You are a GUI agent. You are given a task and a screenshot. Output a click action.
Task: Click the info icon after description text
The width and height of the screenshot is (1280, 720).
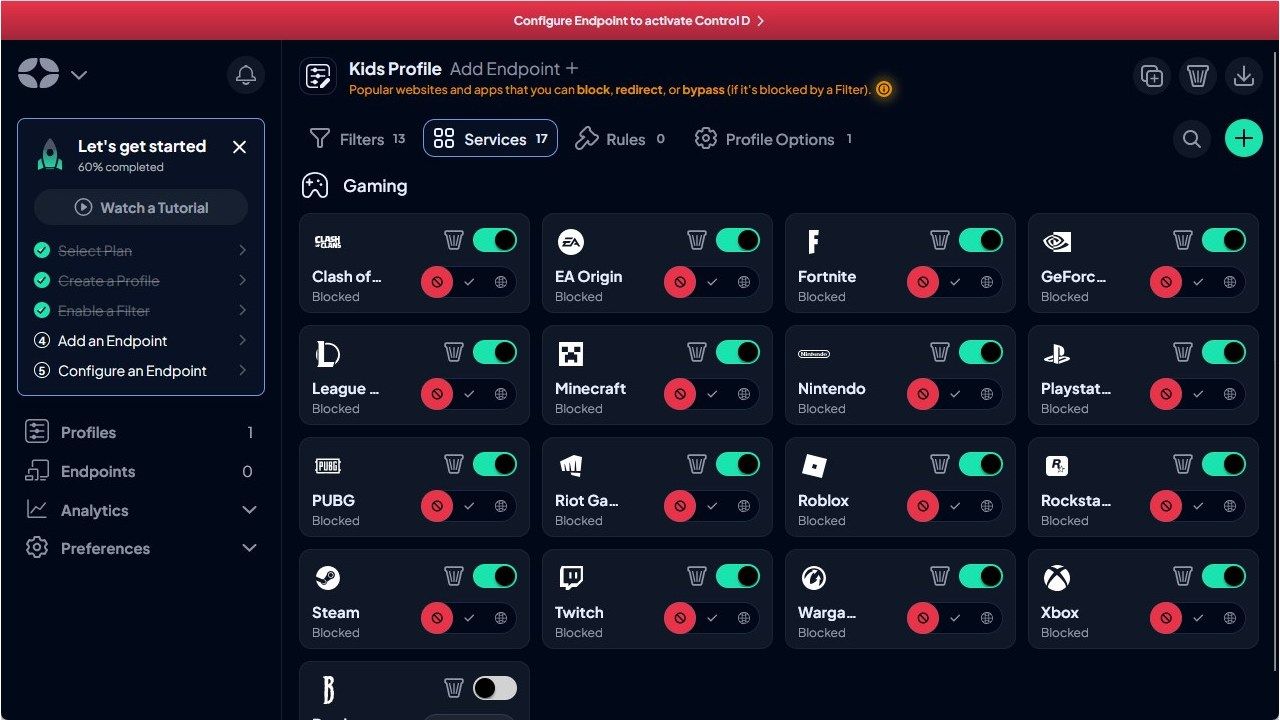click(884, 89)
